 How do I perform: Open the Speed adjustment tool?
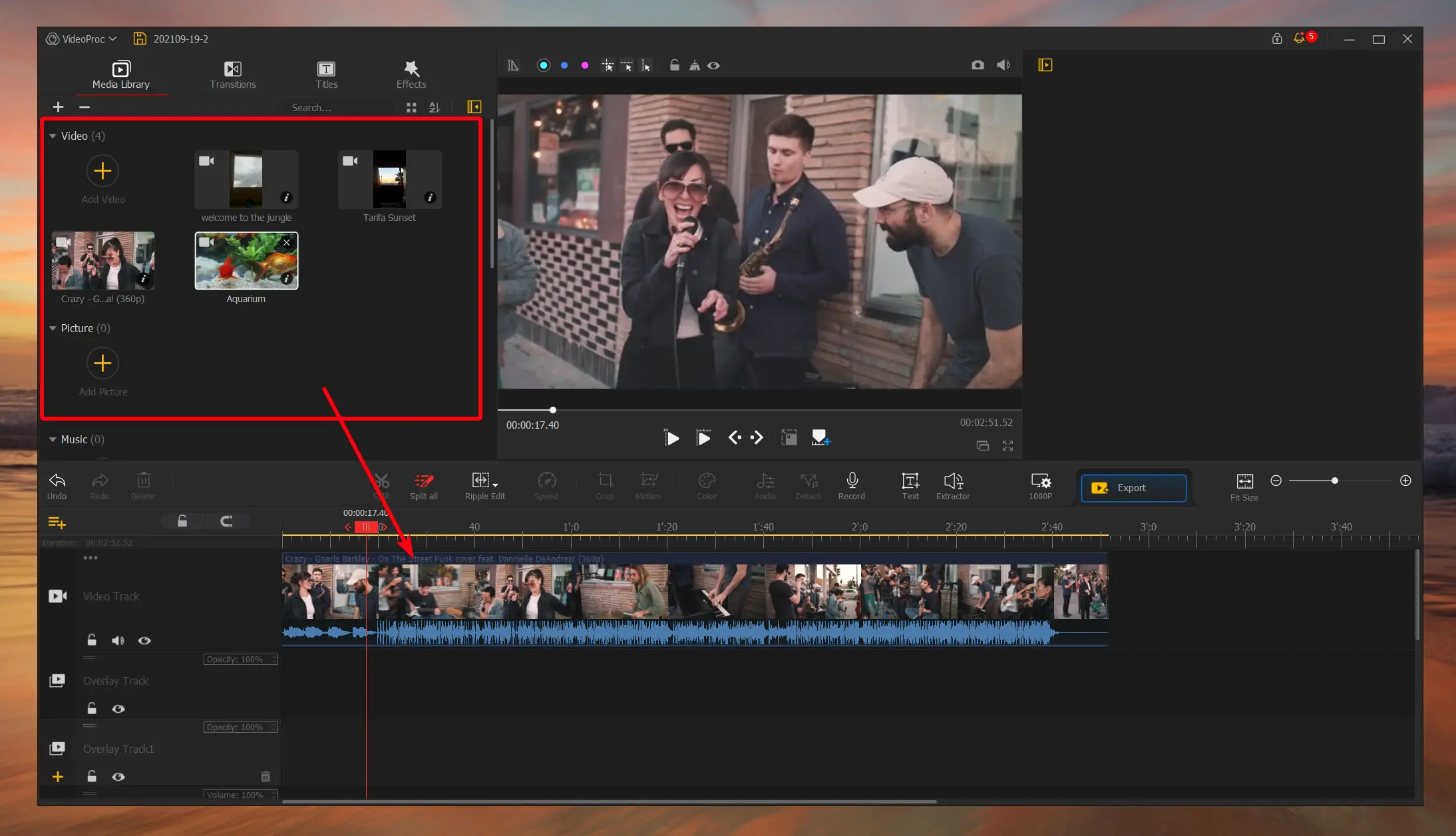tap(545, 486)
